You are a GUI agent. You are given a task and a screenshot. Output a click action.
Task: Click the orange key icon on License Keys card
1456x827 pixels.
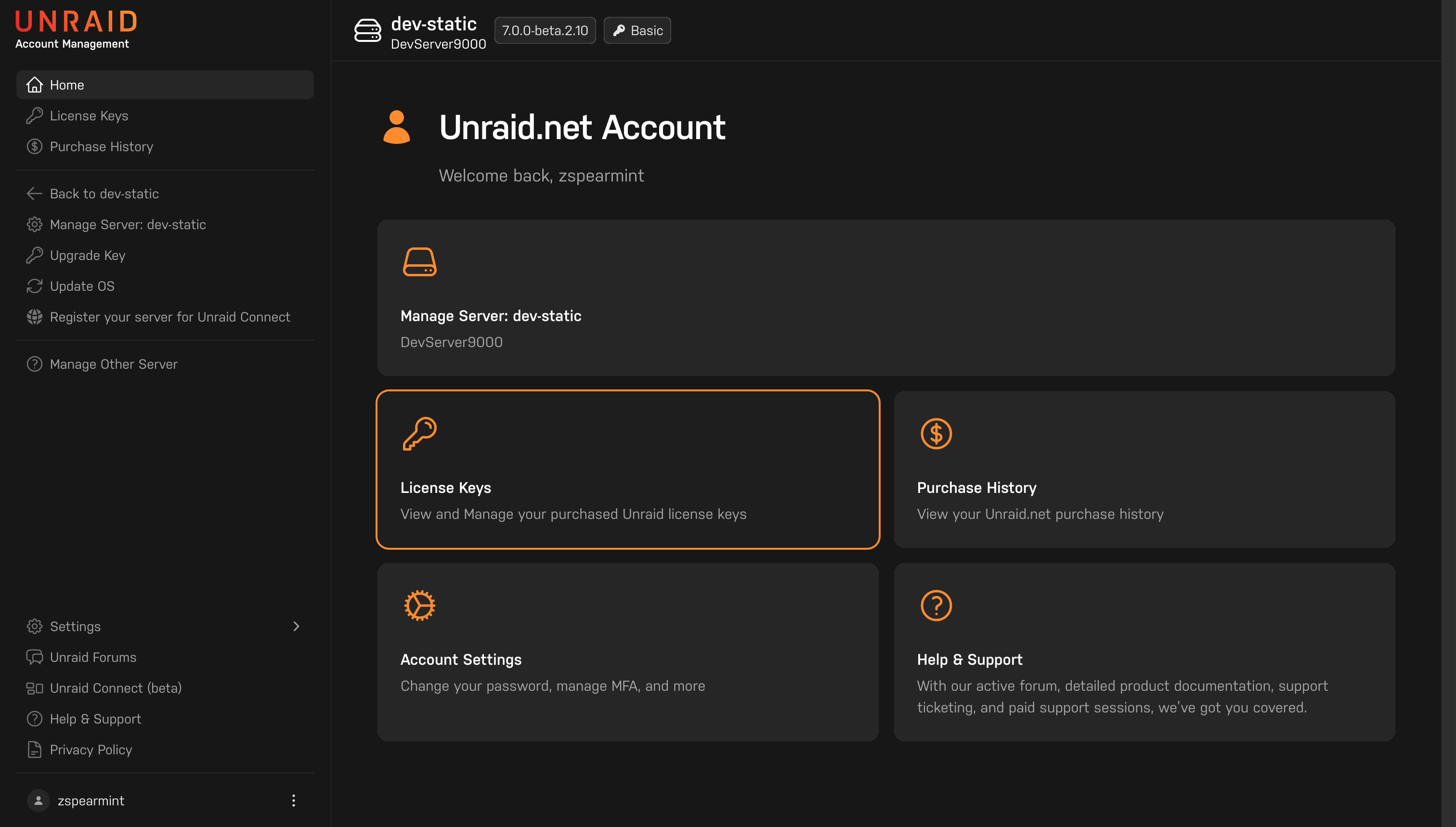[x=419, y=434]
